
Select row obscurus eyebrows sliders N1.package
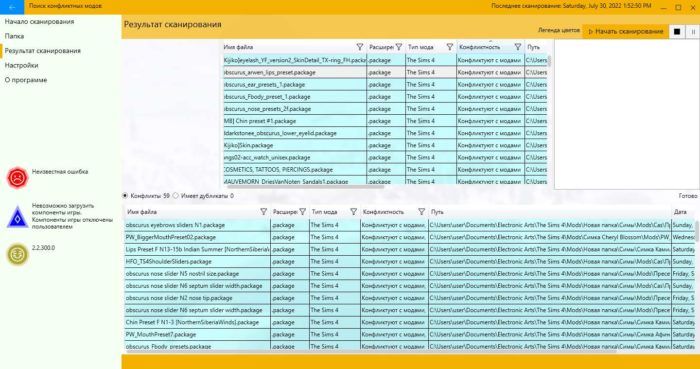409,225
